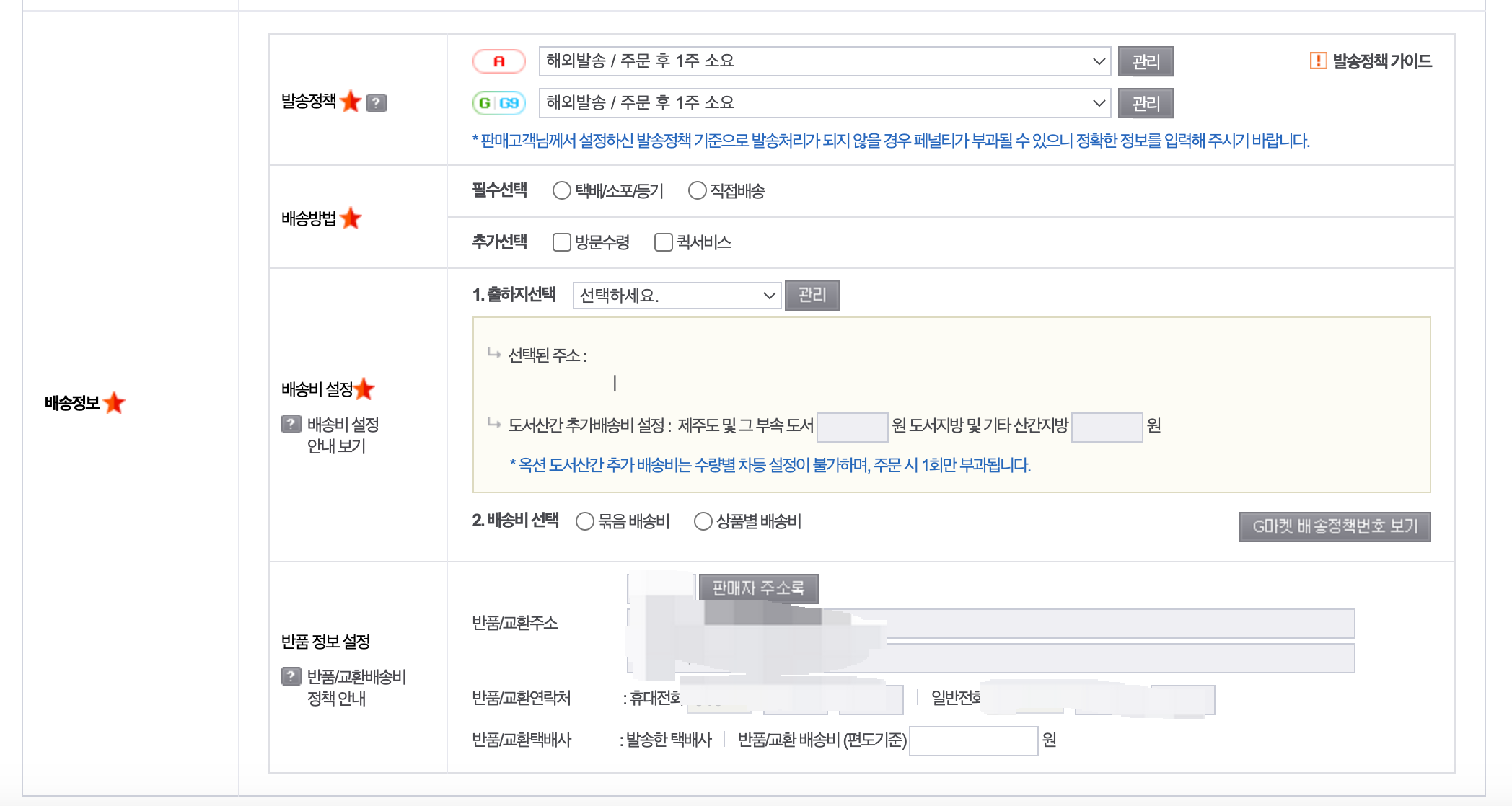Image resolution: width=1512 pixels, height=806 pixels.
Task: Open the Auction shipping policy dropdown
Action: tap(822, 61)
